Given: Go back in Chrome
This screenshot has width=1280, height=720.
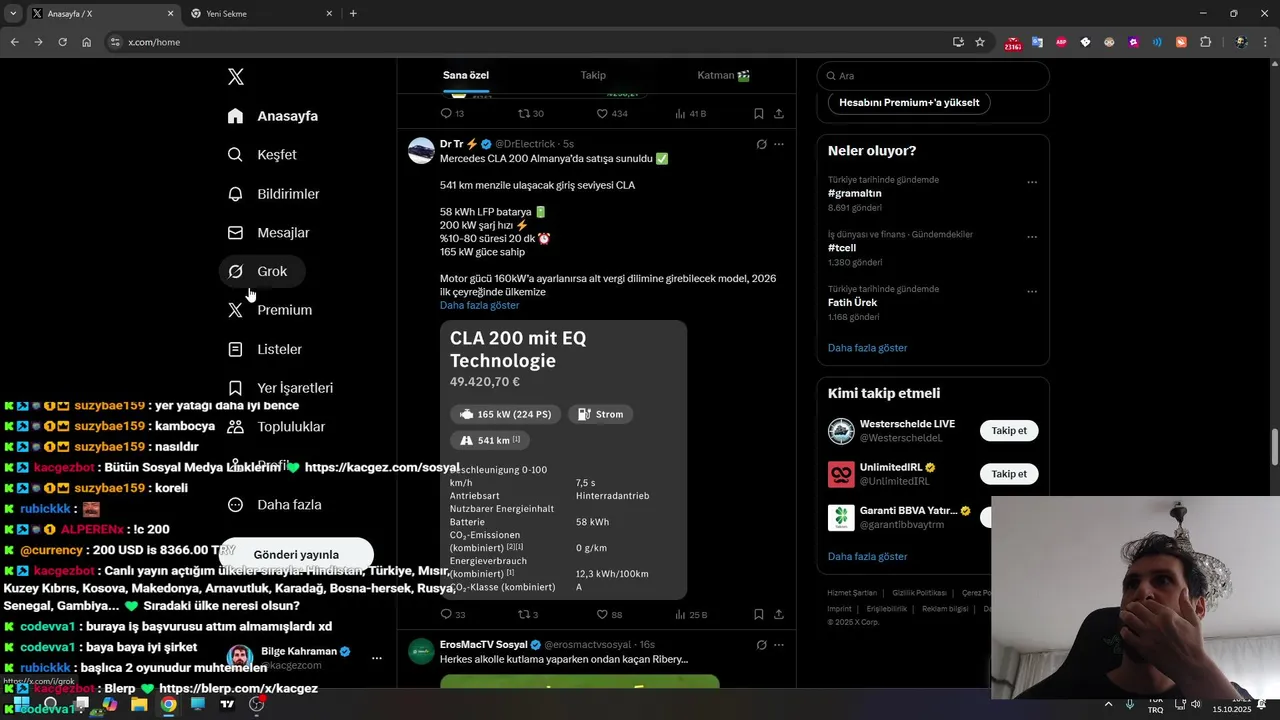Looking at the screenshot, I should (14, 42).
